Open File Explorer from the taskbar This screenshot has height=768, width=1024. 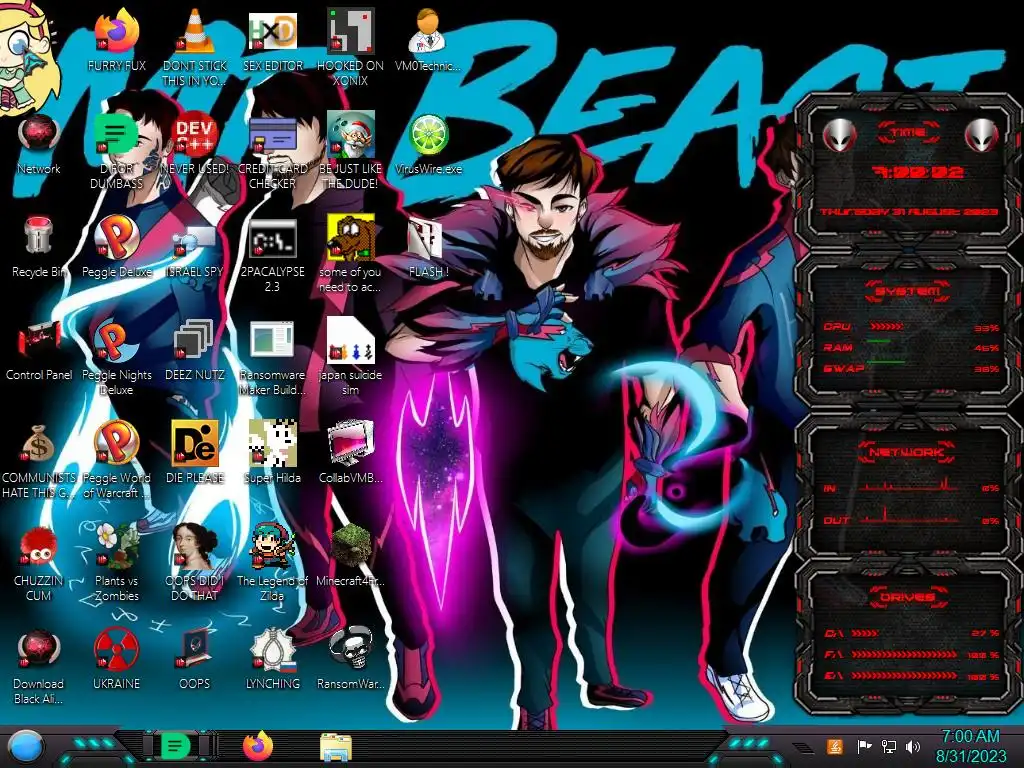(x=336, y=747)
